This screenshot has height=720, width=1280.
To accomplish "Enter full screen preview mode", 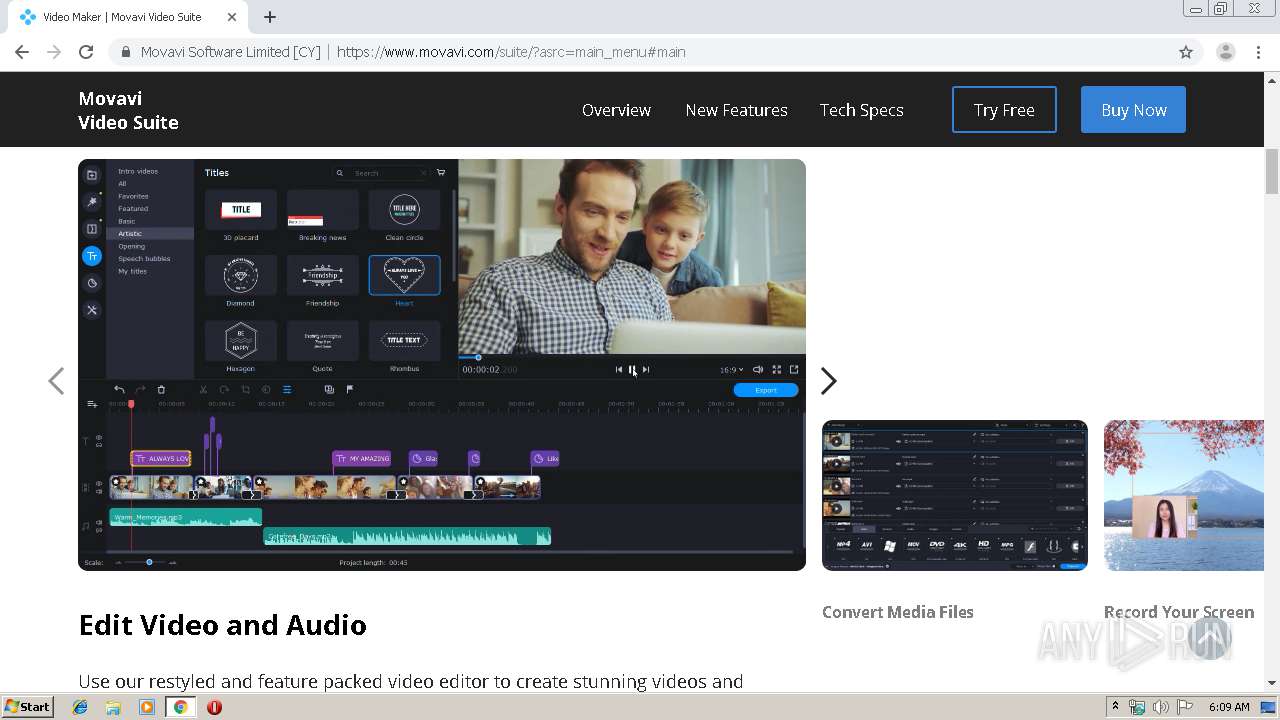I will (776, 369).
